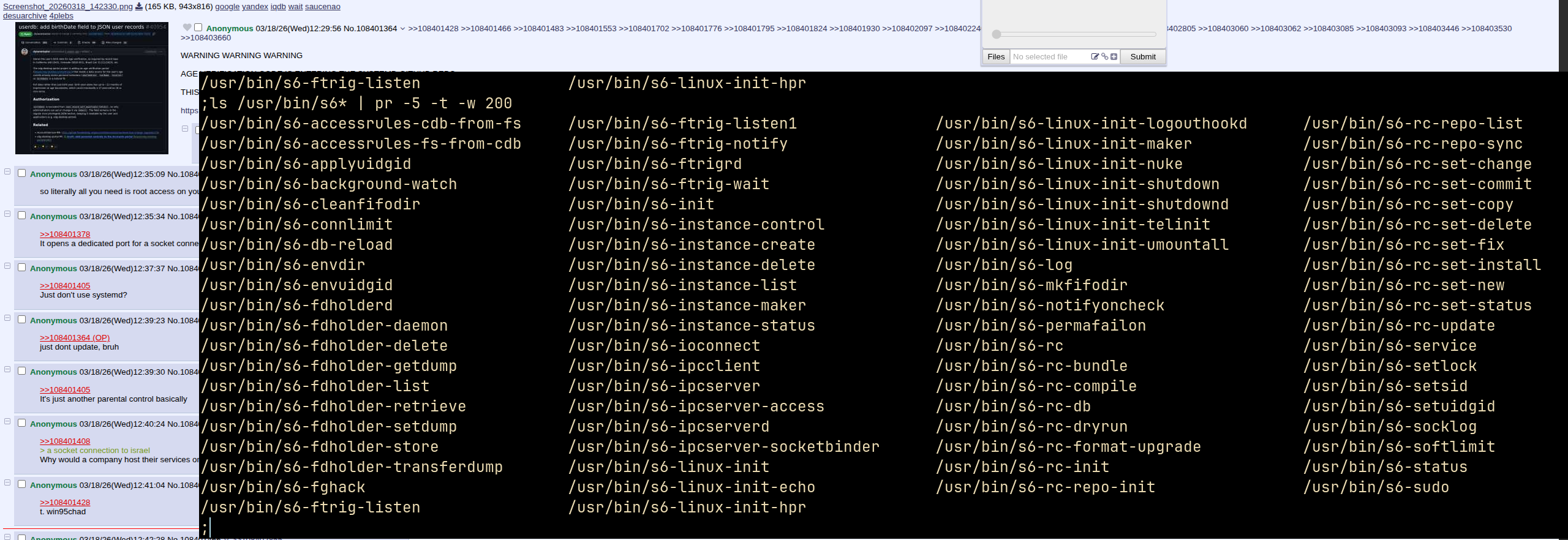Tick the checkbox on the 12:35:09 post
Screen dimensions: 1568x540
tap(22, 173)
